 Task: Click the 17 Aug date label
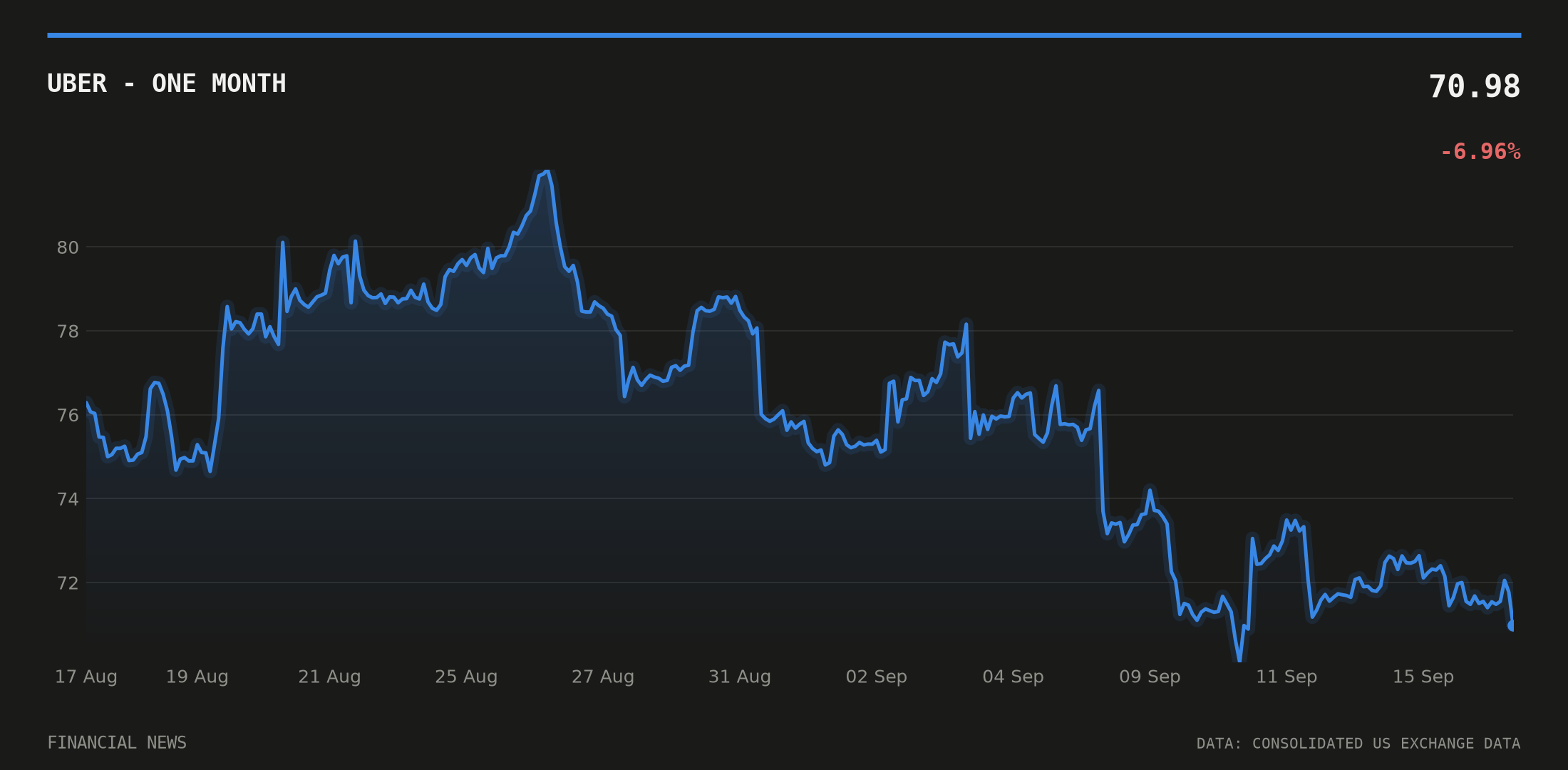tap(86, 677)
